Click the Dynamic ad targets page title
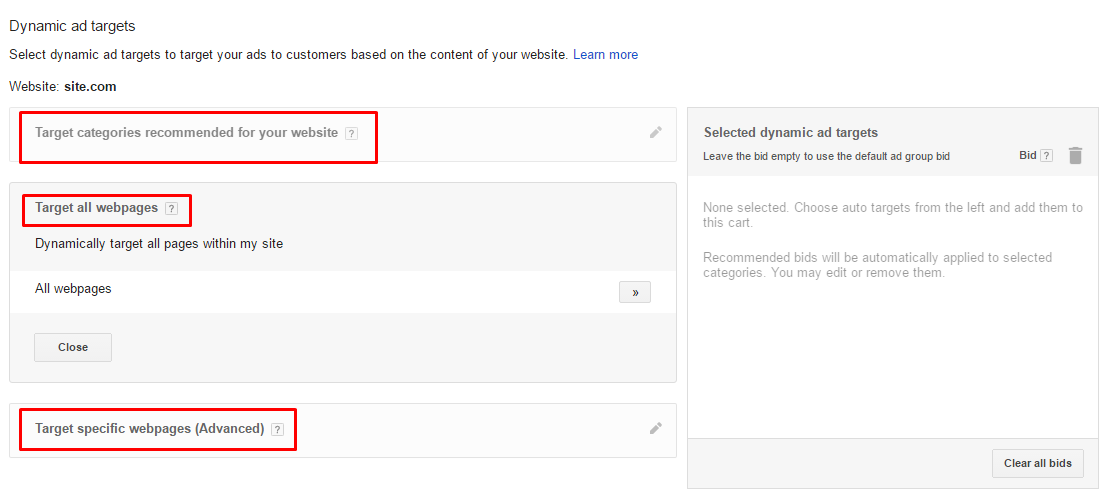Image resolution: width=1105 pixels, height=499 pixels. click(x=72, y=26)
